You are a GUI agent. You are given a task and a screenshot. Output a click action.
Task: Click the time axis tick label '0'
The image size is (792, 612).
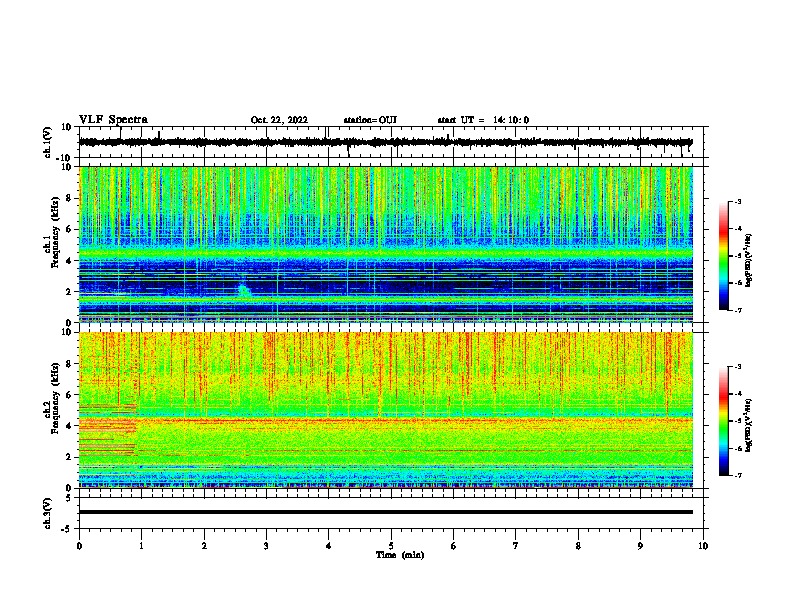(x=79, y=546)
